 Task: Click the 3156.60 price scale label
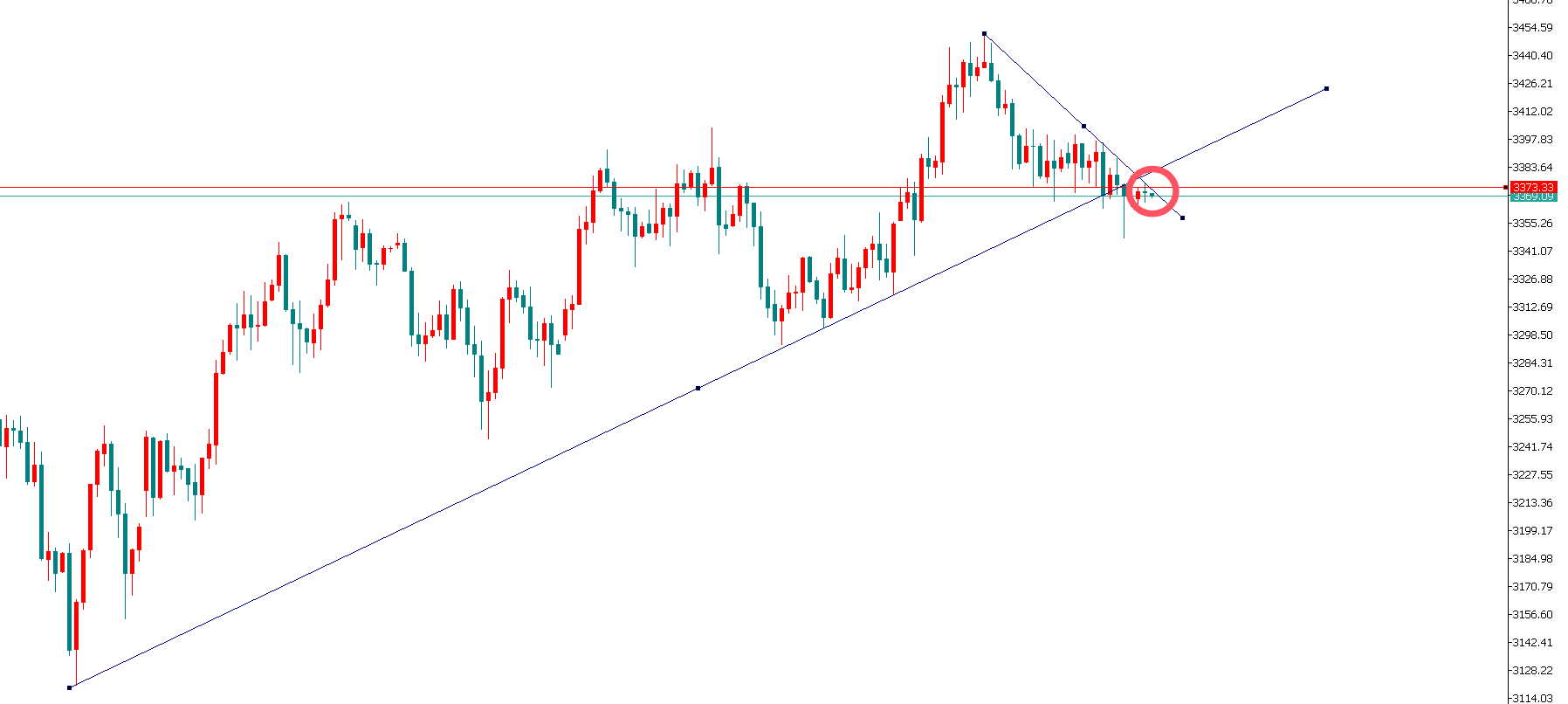coord(1532,615)
